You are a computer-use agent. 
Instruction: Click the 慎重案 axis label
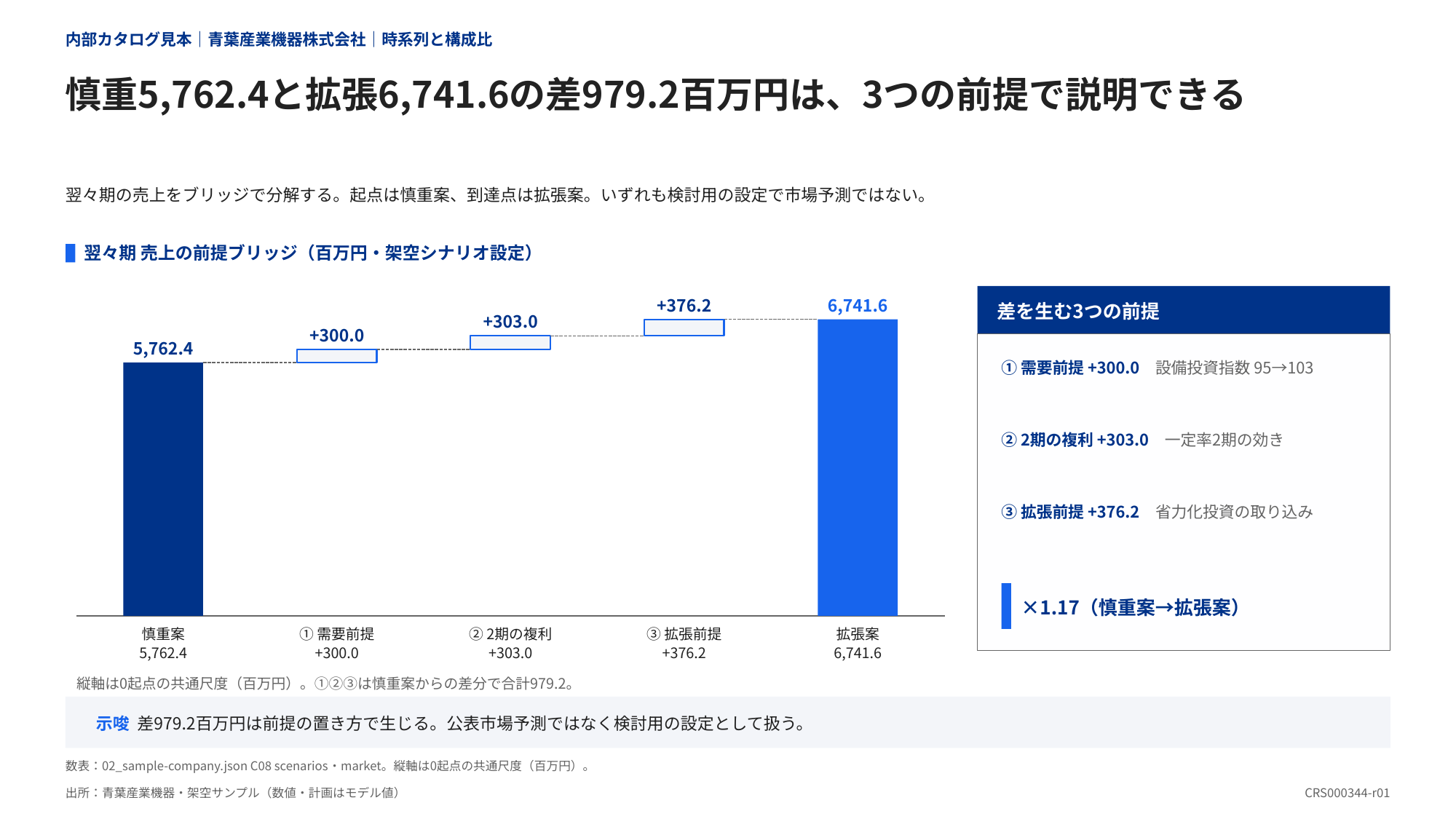[x=163, y=634]
